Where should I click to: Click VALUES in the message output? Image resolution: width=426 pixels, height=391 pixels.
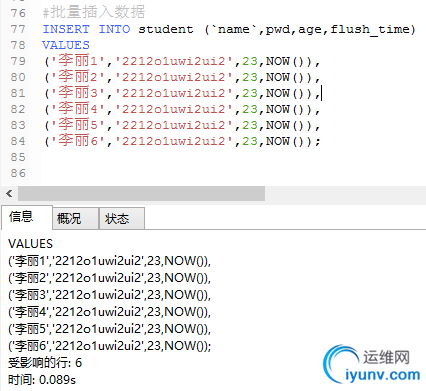click(x=30, y=244)
